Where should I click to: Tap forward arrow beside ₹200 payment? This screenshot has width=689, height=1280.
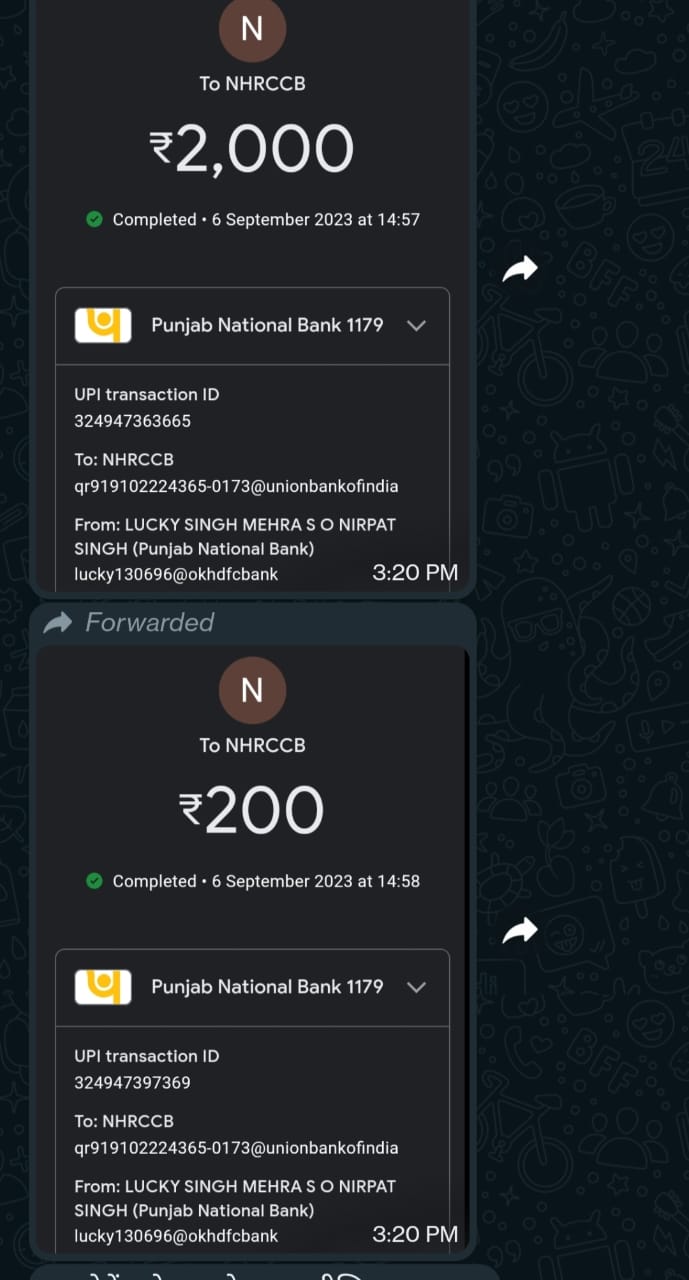[x=520, y=931]
